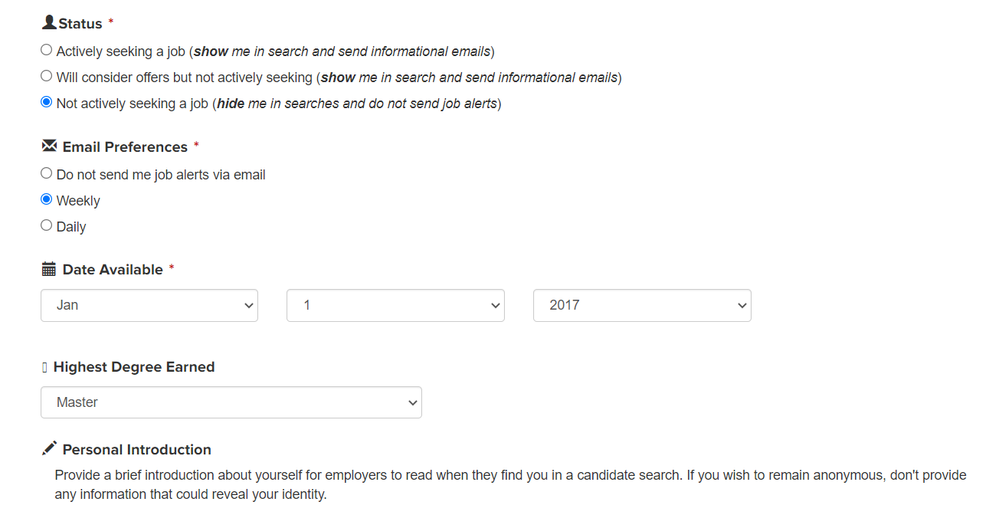The image size is (999, 509).
Task: Open the month dropdown showing Jan
Action: tap(149, 305)
